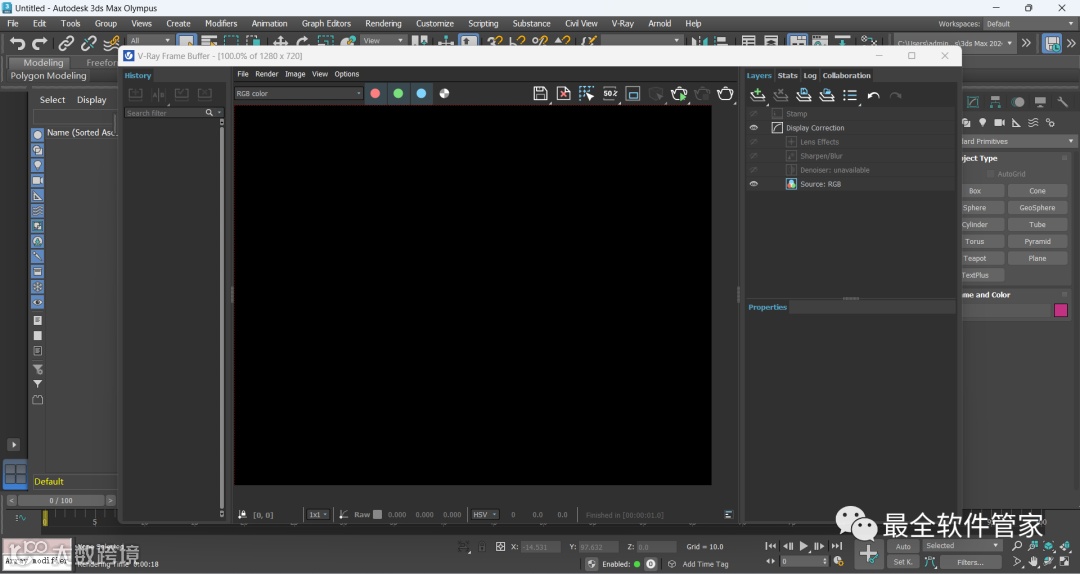Click the GeoSphere primitive button
The image size is (1080, 574).
[1037, 208]
